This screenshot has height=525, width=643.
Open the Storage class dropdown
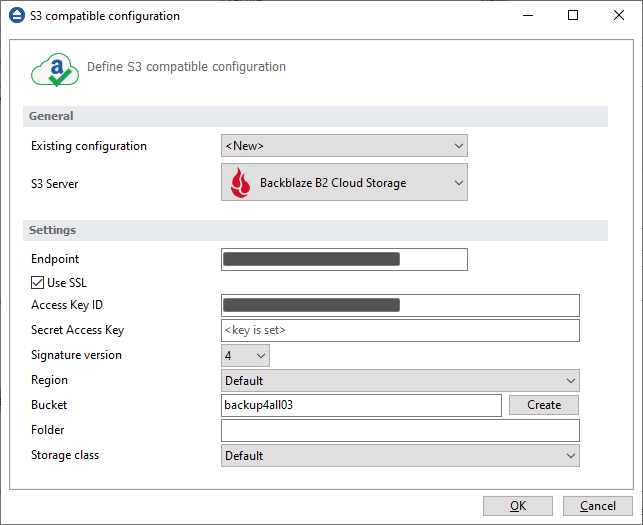[x=400, y=455]
